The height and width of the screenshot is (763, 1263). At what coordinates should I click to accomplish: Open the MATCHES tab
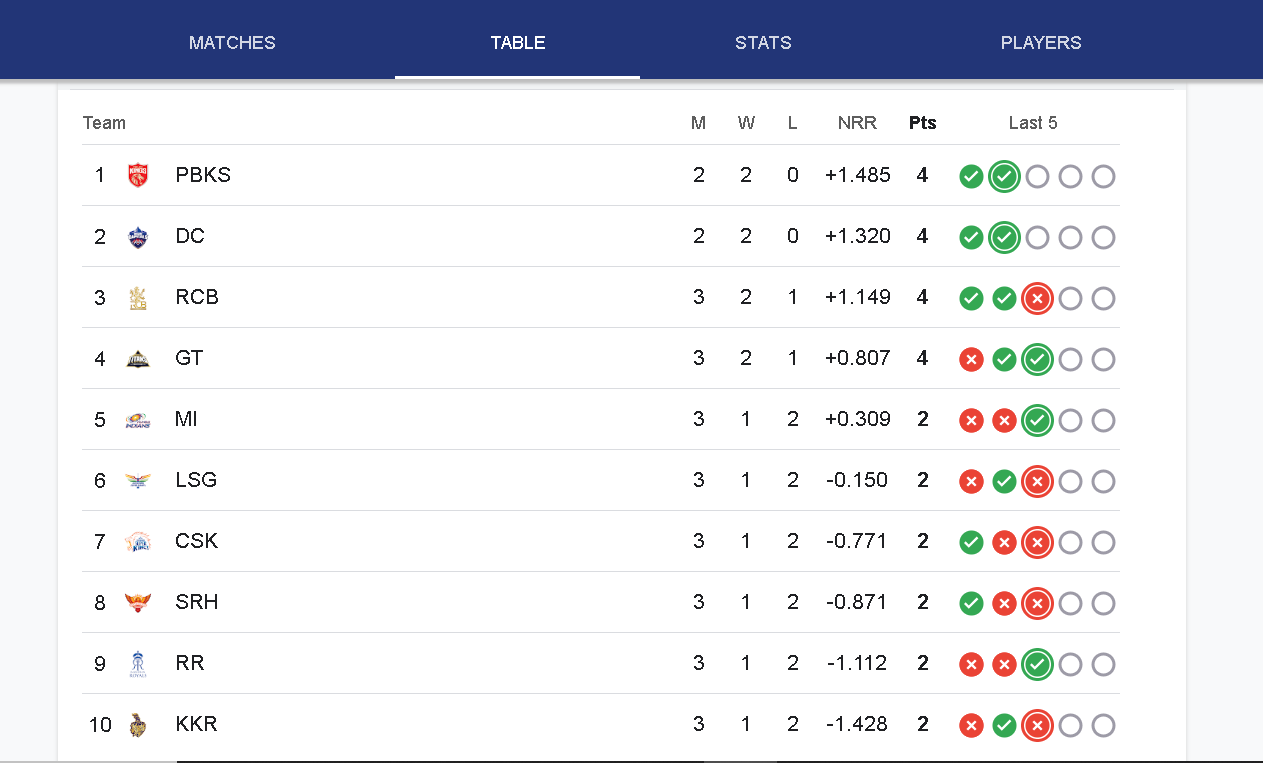(232, 43)
